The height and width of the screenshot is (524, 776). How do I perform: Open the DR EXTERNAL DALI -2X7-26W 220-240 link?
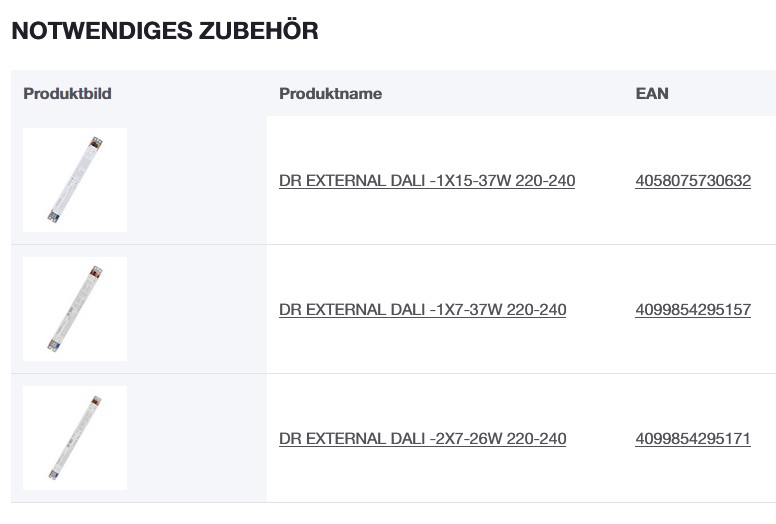click(x=422, y=439)
